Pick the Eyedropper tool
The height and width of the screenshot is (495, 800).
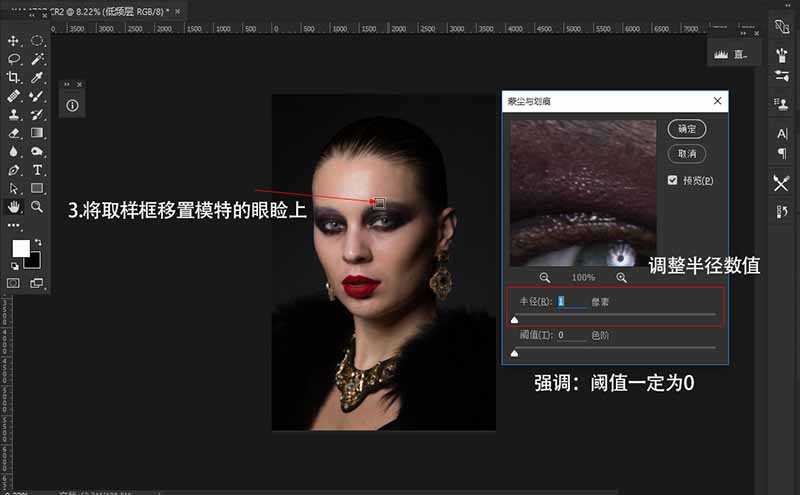pos(37,77)
